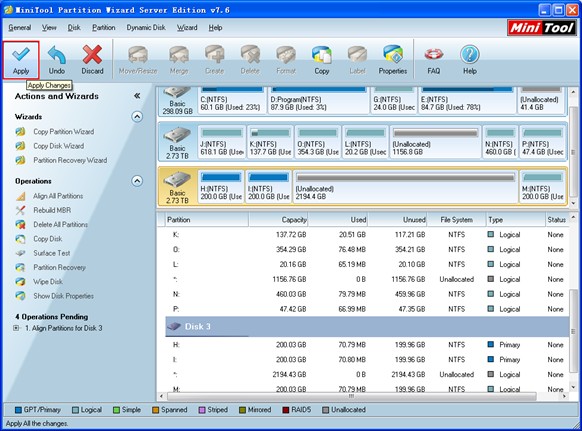Select the M:(NTFS) partition block in disk map
This screenshot has height=431, width=582.
543,186
